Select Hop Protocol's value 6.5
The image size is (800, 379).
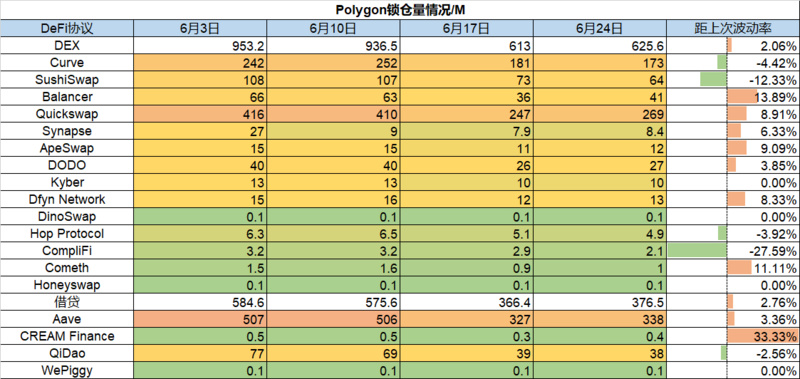[x=333, y=234]
